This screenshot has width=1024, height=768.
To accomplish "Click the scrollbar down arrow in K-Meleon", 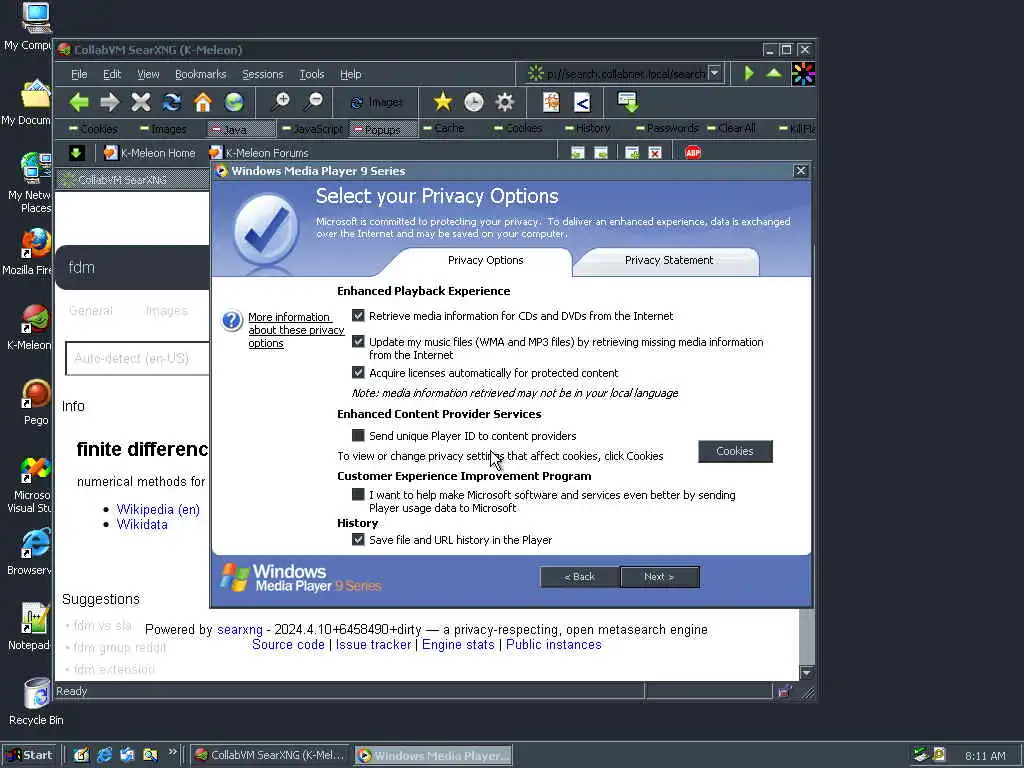I will 807,673.
